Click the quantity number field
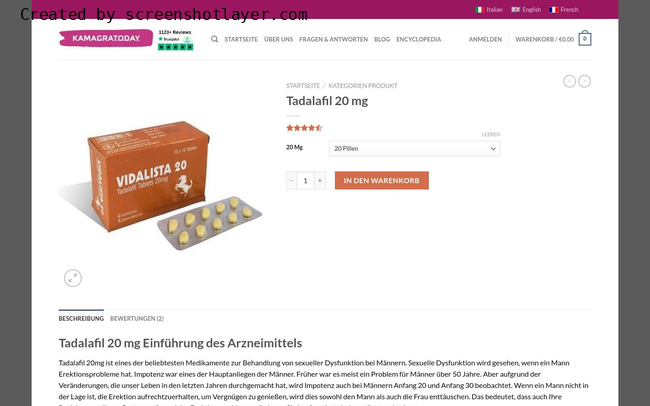 point(306,180)
